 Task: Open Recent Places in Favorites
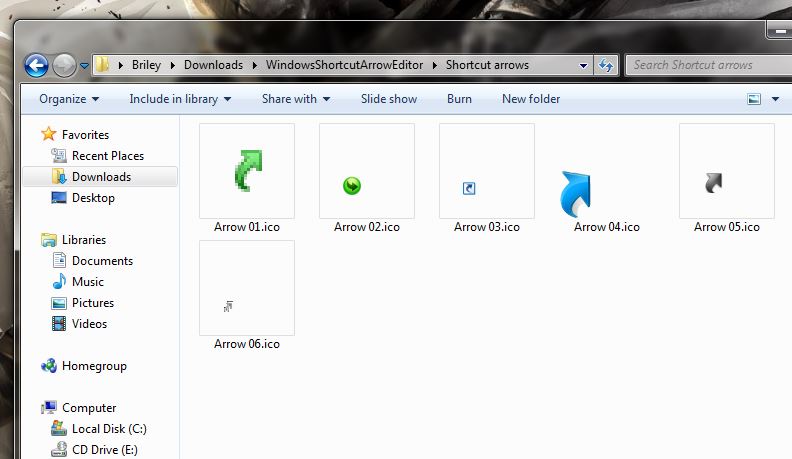pos(108,156)
